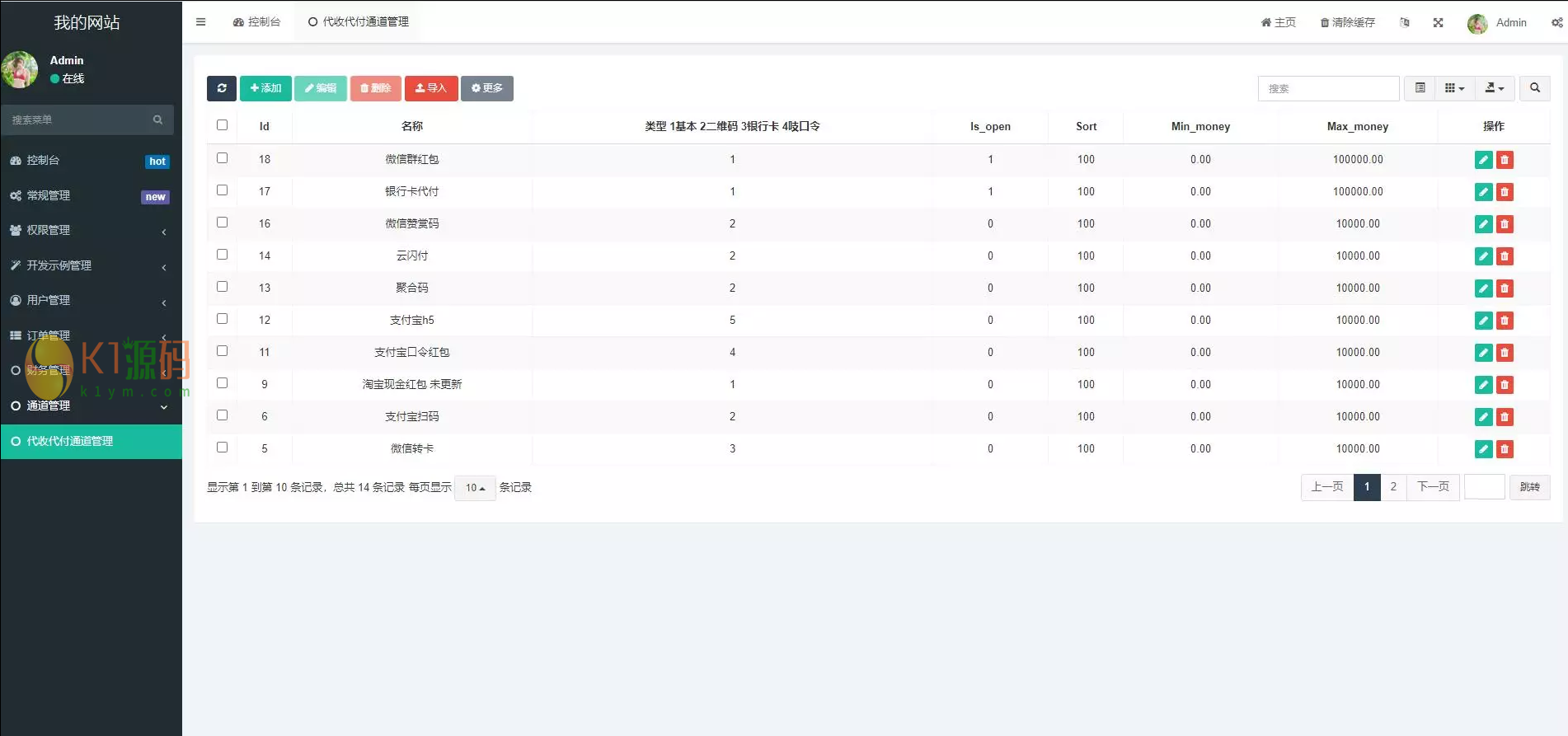Viewport: 1568px width, 736px height.
Task: Edit row 云闪付 with pencil icon
Action: pos(1483,256)
